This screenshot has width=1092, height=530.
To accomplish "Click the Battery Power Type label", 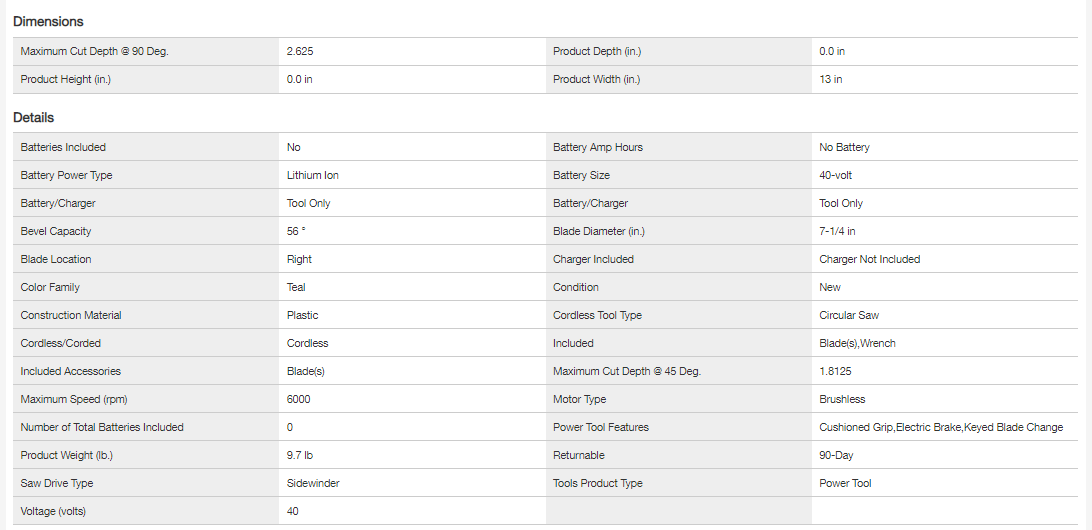I will 66,175.
